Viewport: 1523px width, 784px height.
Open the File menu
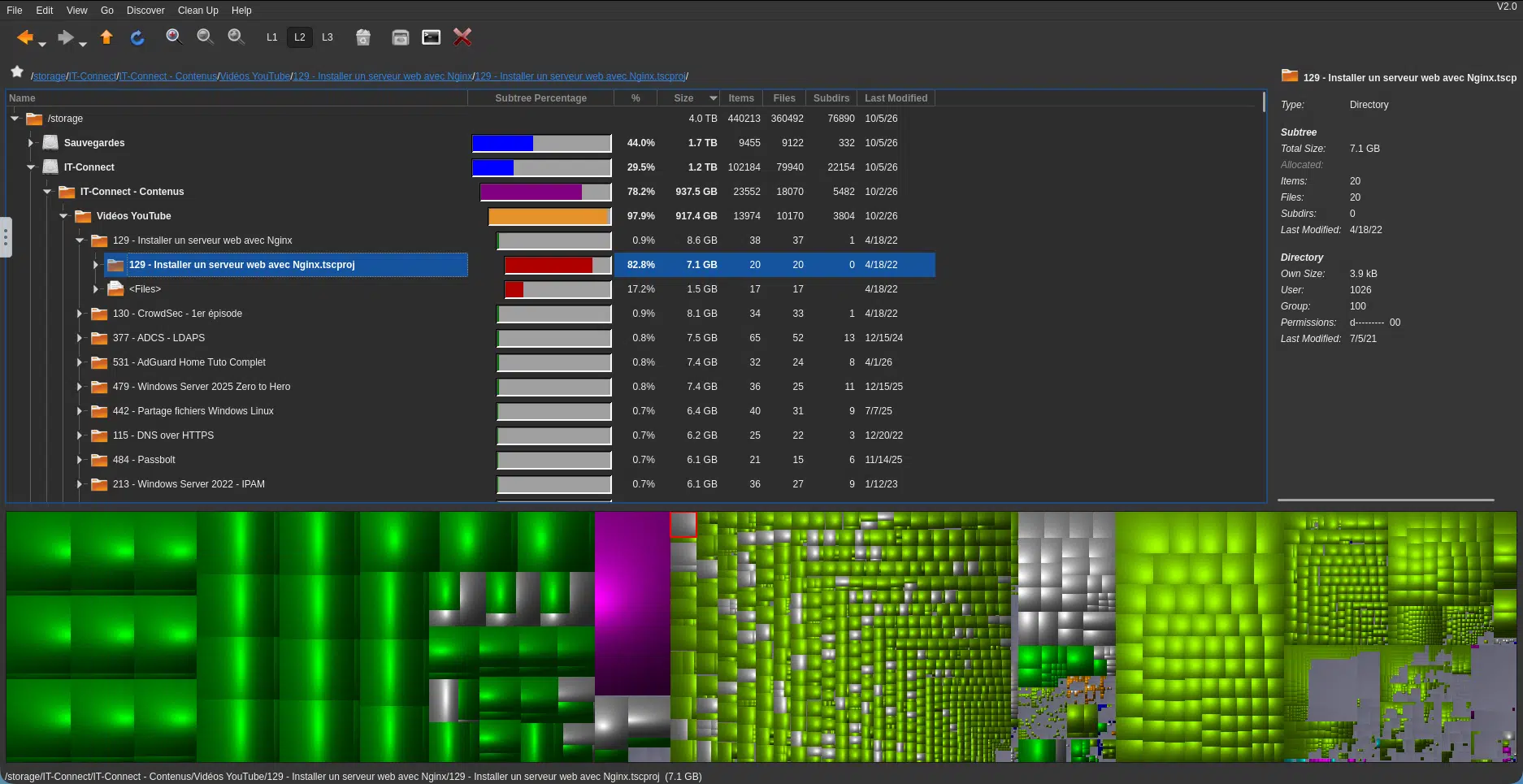(x=15, y=11)
